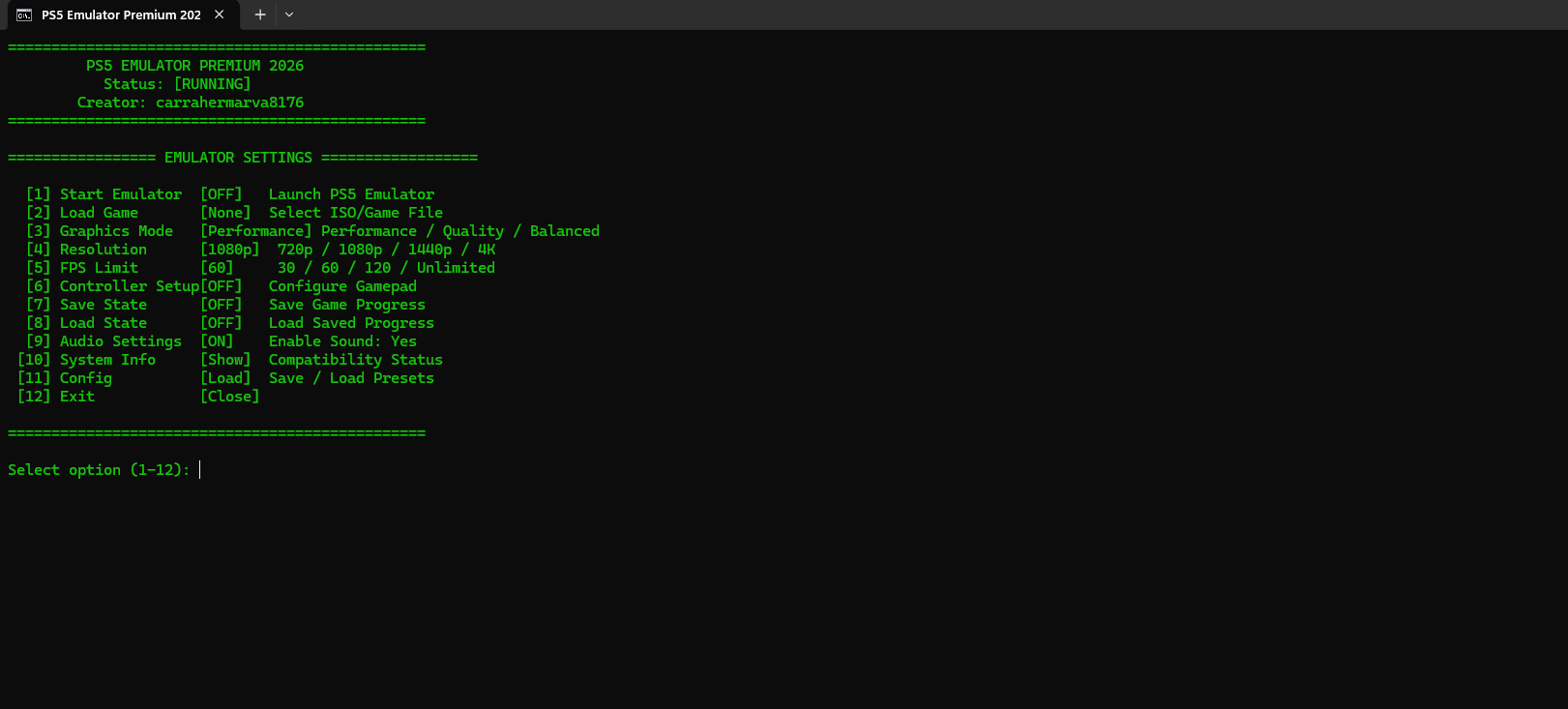Image resolution: width=1568 pixels, height=709 pixels.
Task: Click the '[6] Controller Setup' option
Action: [x=112, y=286]
